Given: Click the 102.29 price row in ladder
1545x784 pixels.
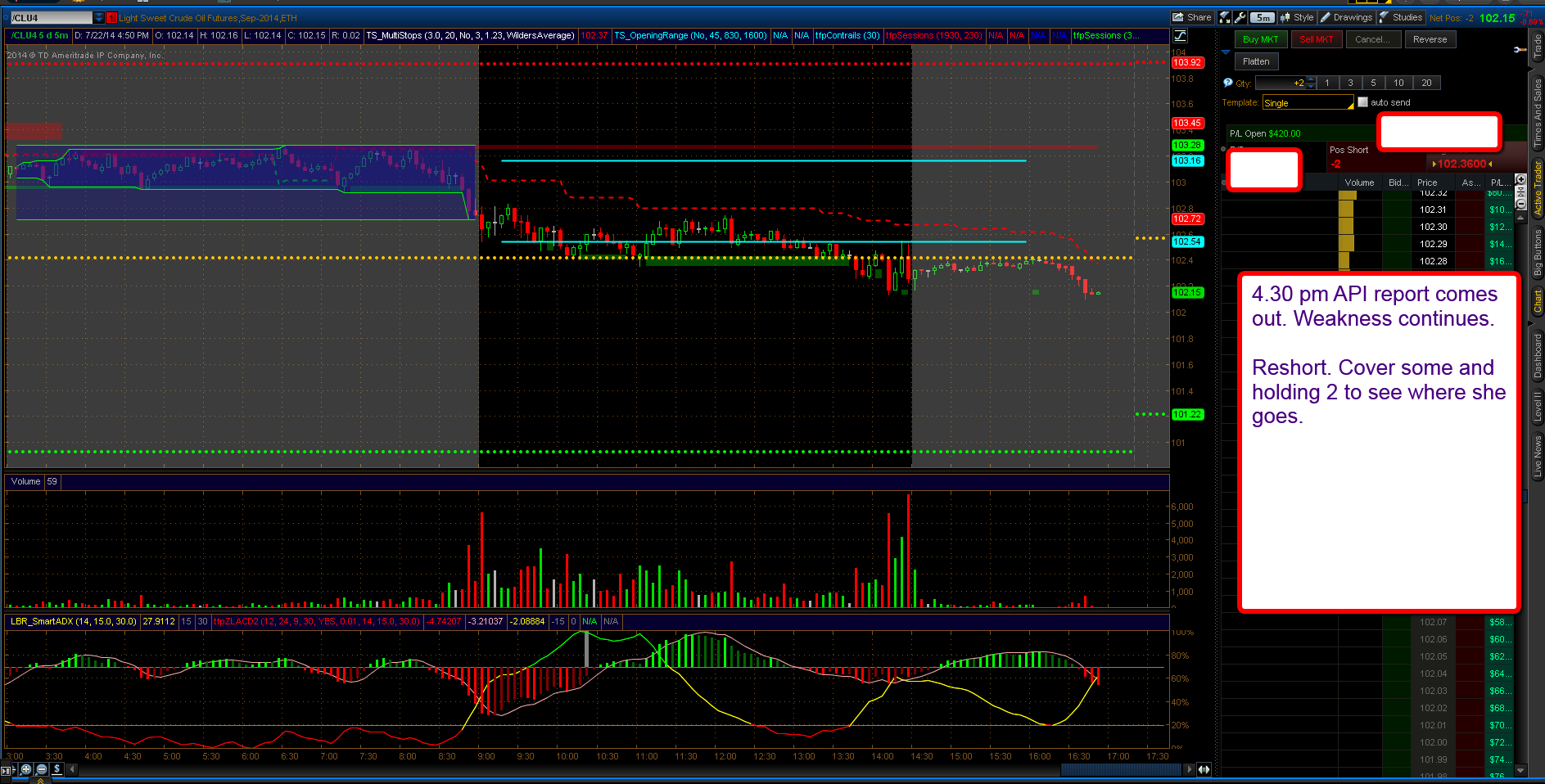Looking at the screenshot, I should click(x=1433, y=244).
